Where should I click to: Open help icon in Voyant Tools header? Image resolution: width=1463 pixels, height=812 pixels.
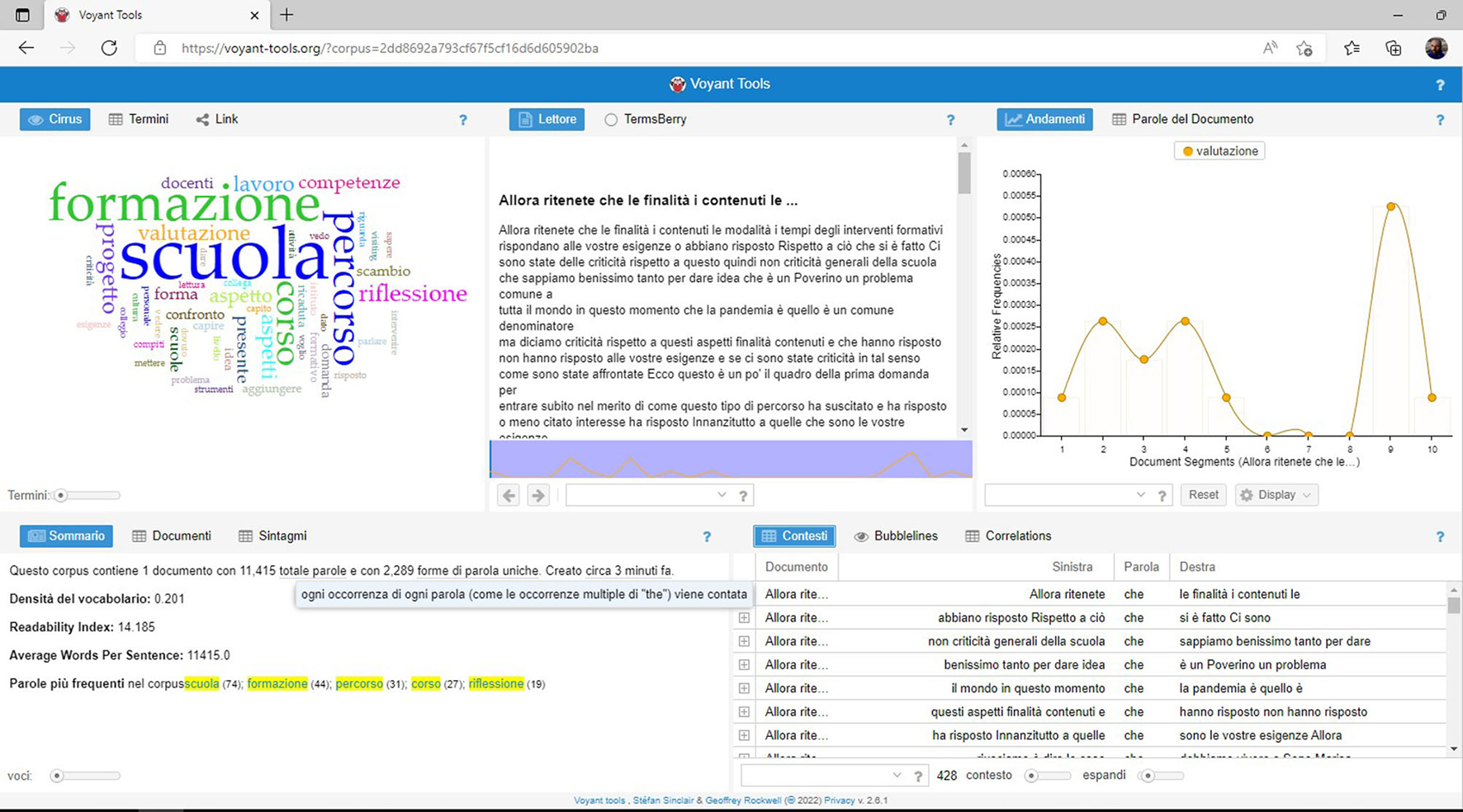[x=1440, y=85]
